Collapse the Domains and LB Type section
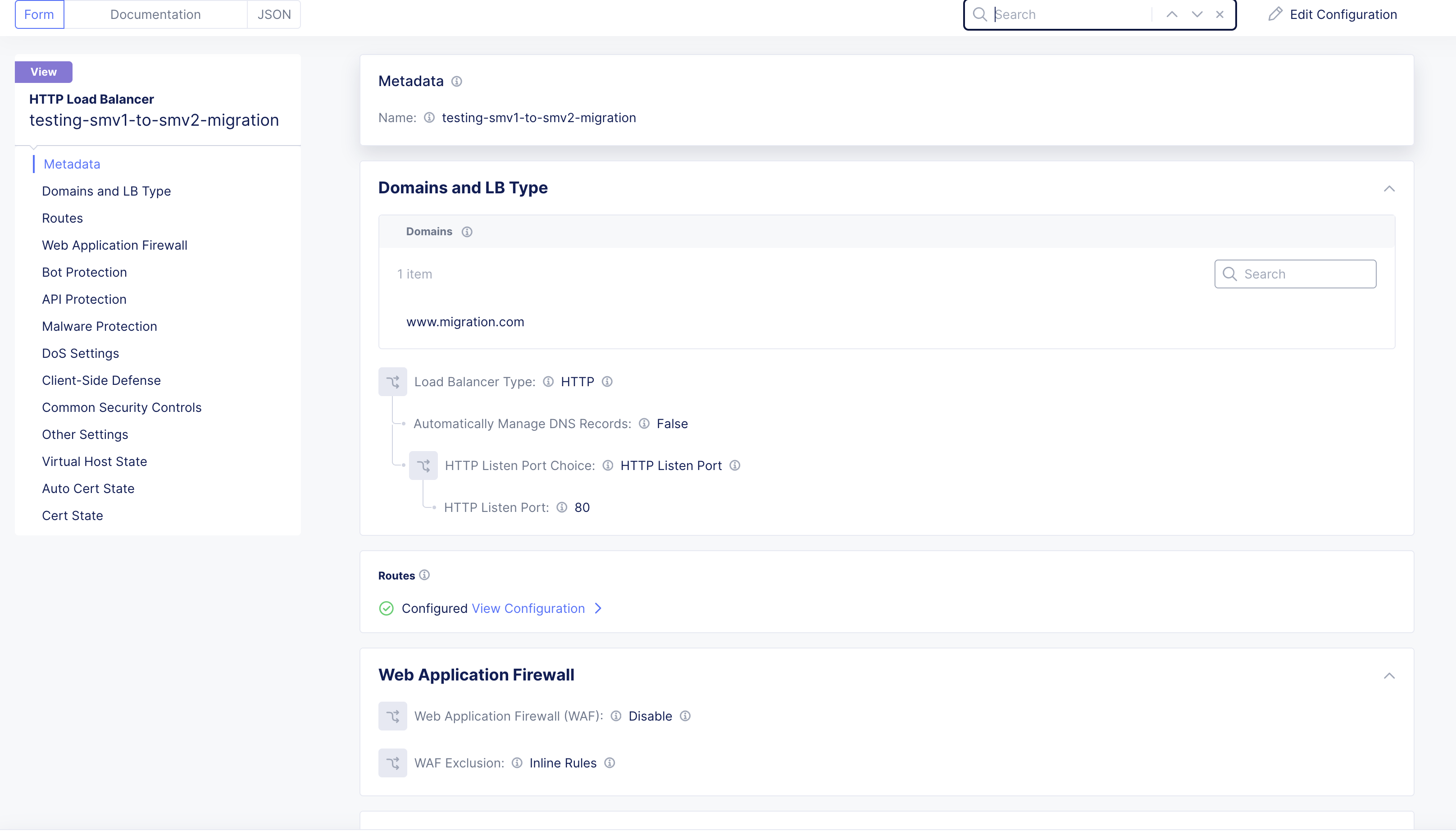The height and width of the screenshot is (840, 1456). (1388, 189)
